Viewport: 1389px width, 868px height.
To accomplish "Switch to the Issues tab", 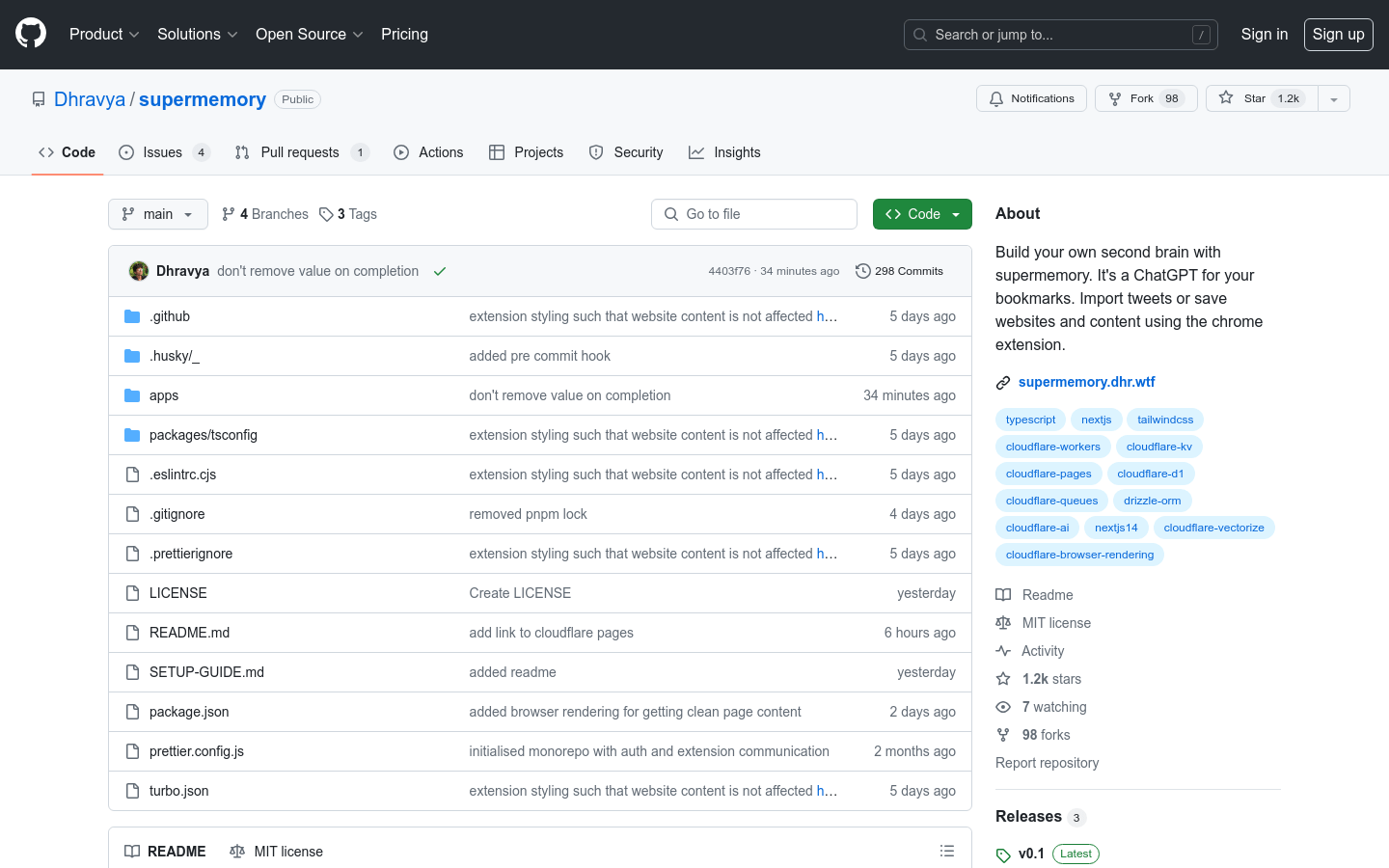I will click(163, 152).
